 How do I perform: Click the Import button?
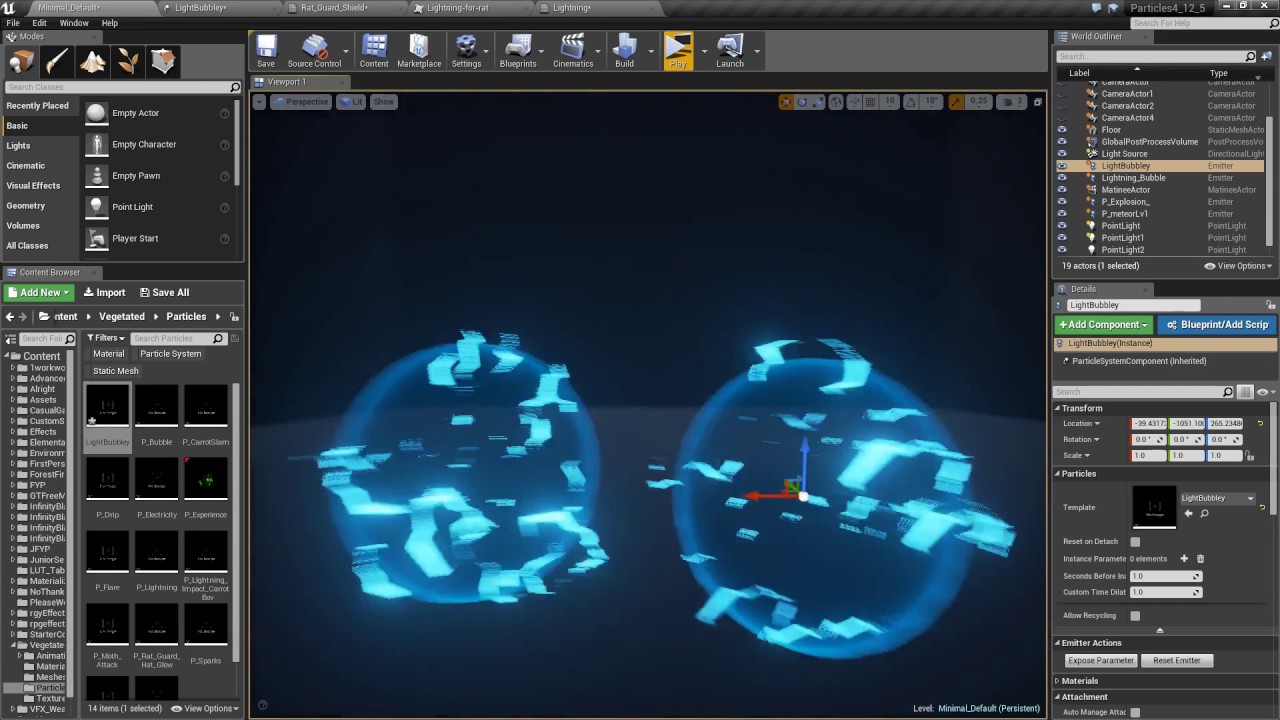[104, 293]
